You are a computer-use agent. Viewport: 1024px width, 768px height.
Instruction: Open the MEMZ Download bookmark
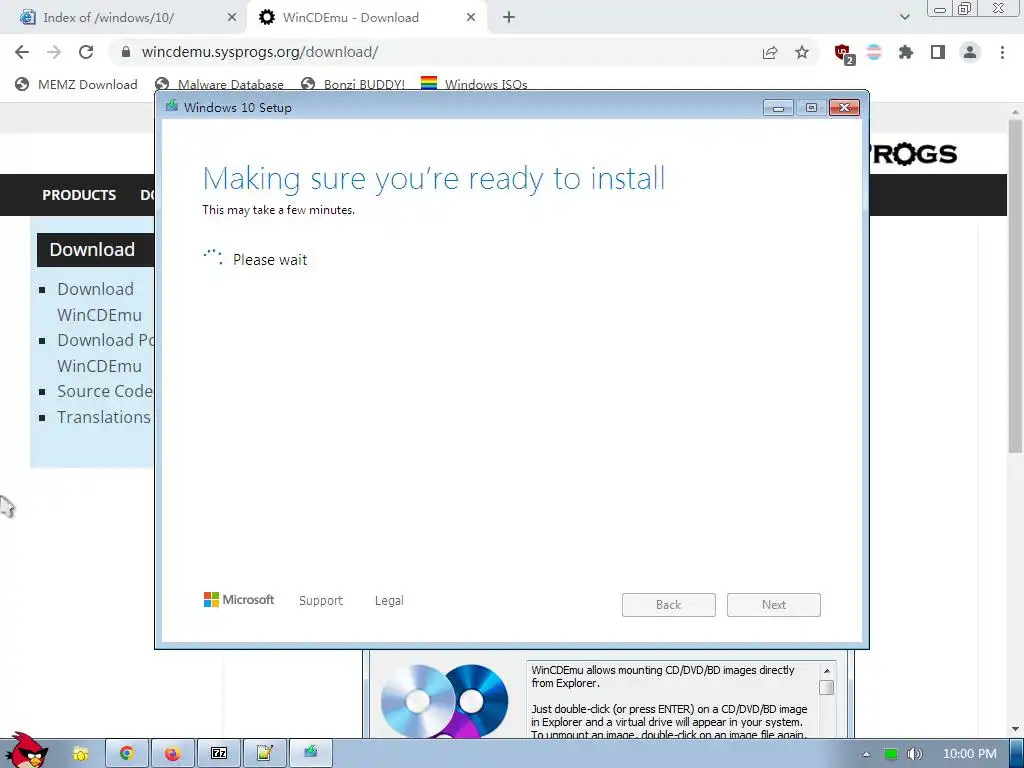[x=76, y=84]
